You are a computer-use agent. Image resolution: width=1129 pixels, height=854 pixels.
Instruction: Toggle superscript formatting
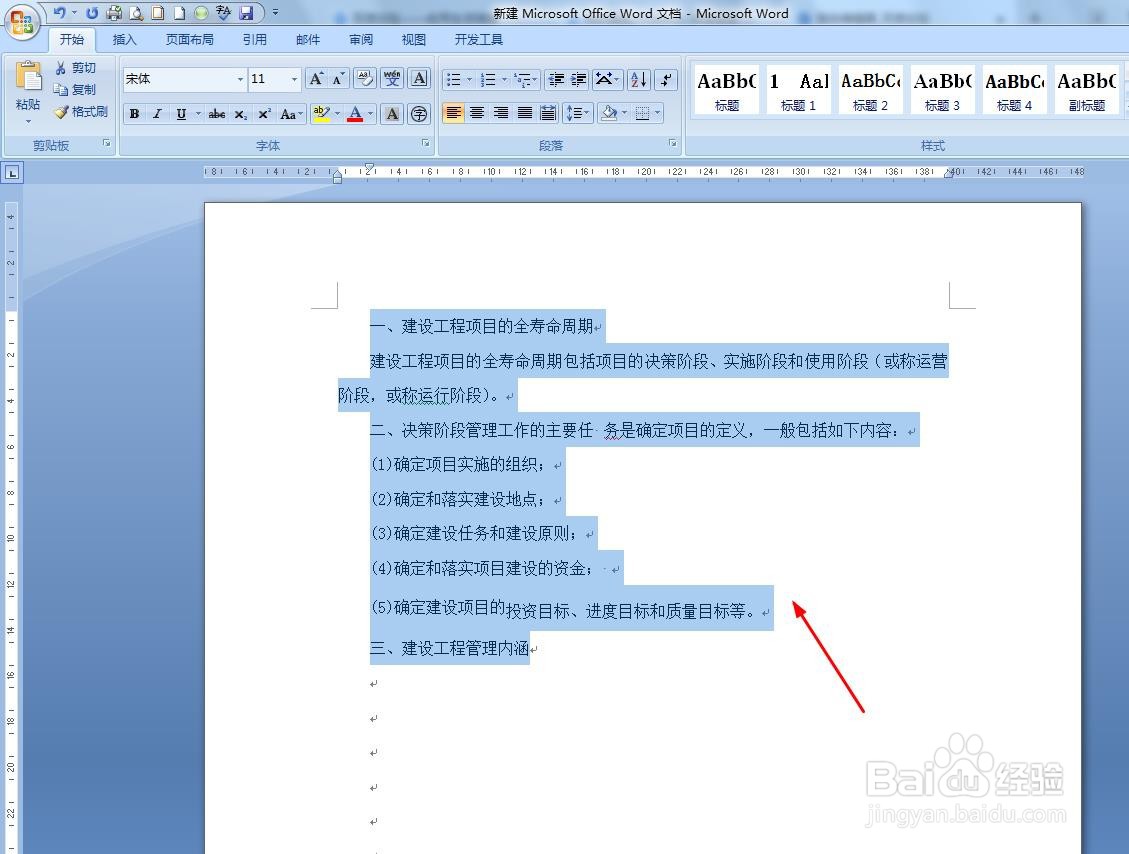coord(264,114)
